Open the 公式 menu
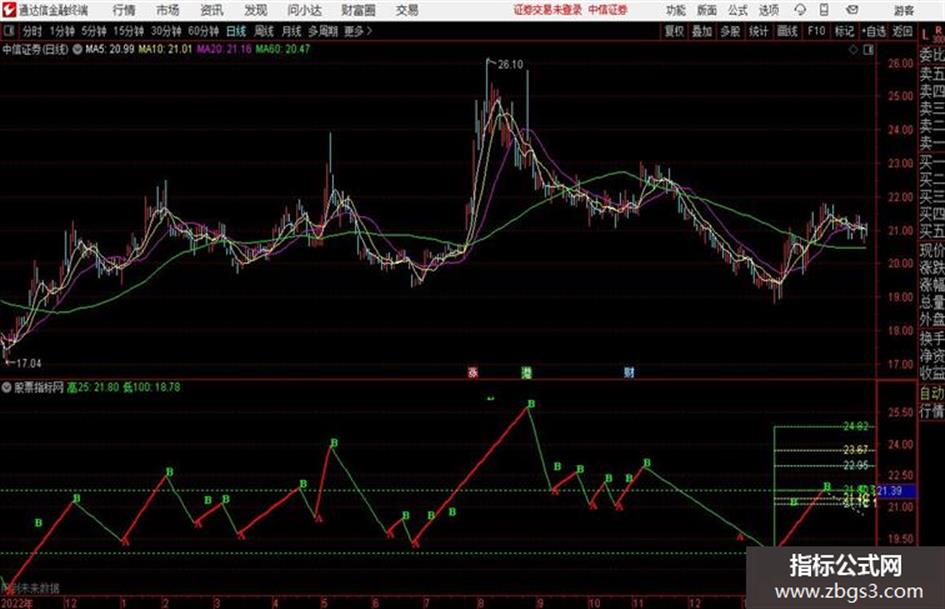945x609 pixels. [738, 10]
